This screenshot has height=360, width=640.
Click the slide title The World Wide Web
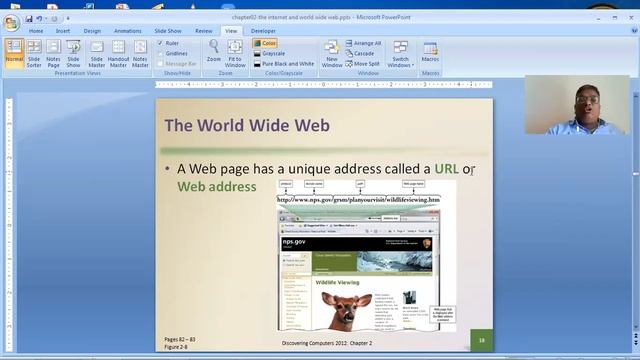pyautogui.click(x=247, y=125)
